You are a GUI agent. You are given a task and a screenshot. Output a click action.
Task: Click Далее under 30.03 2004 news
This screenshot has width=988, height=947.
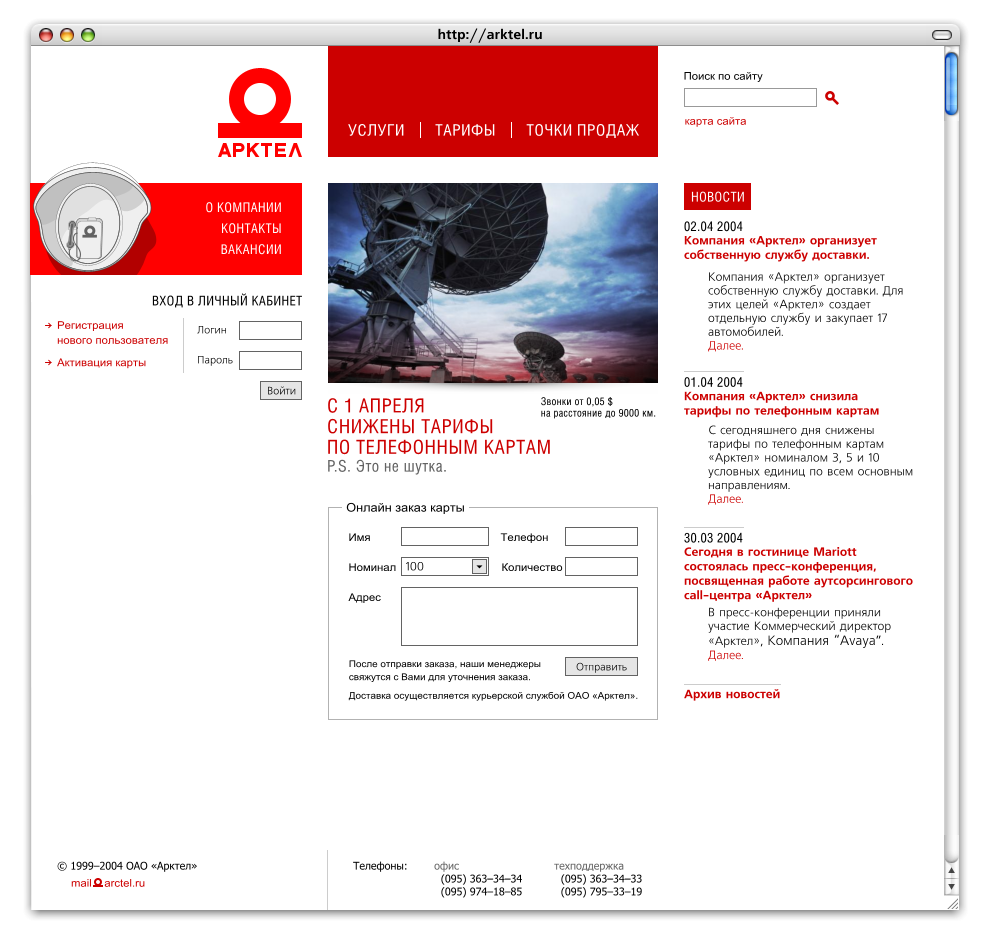(725, 655)
